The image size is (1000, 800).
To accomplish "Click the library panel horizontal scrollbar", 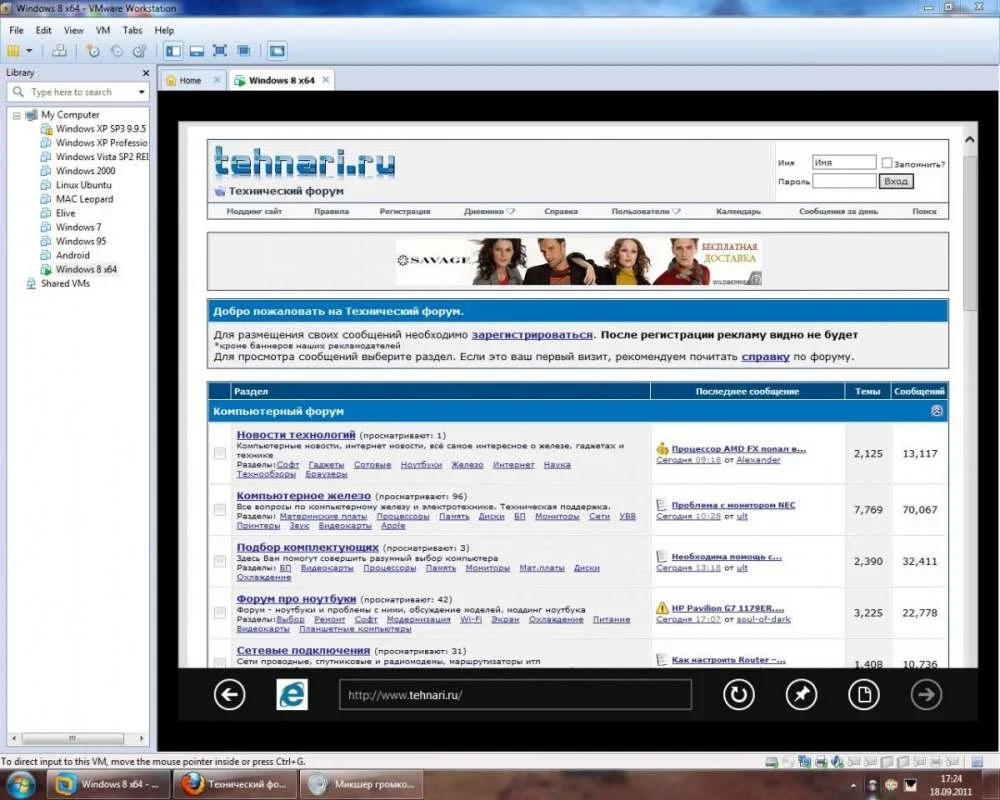I will [73, 738].
